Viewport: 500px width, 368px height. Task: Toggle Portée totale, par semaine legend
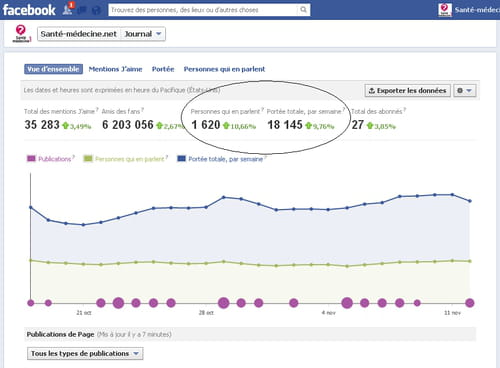[222, 159]
